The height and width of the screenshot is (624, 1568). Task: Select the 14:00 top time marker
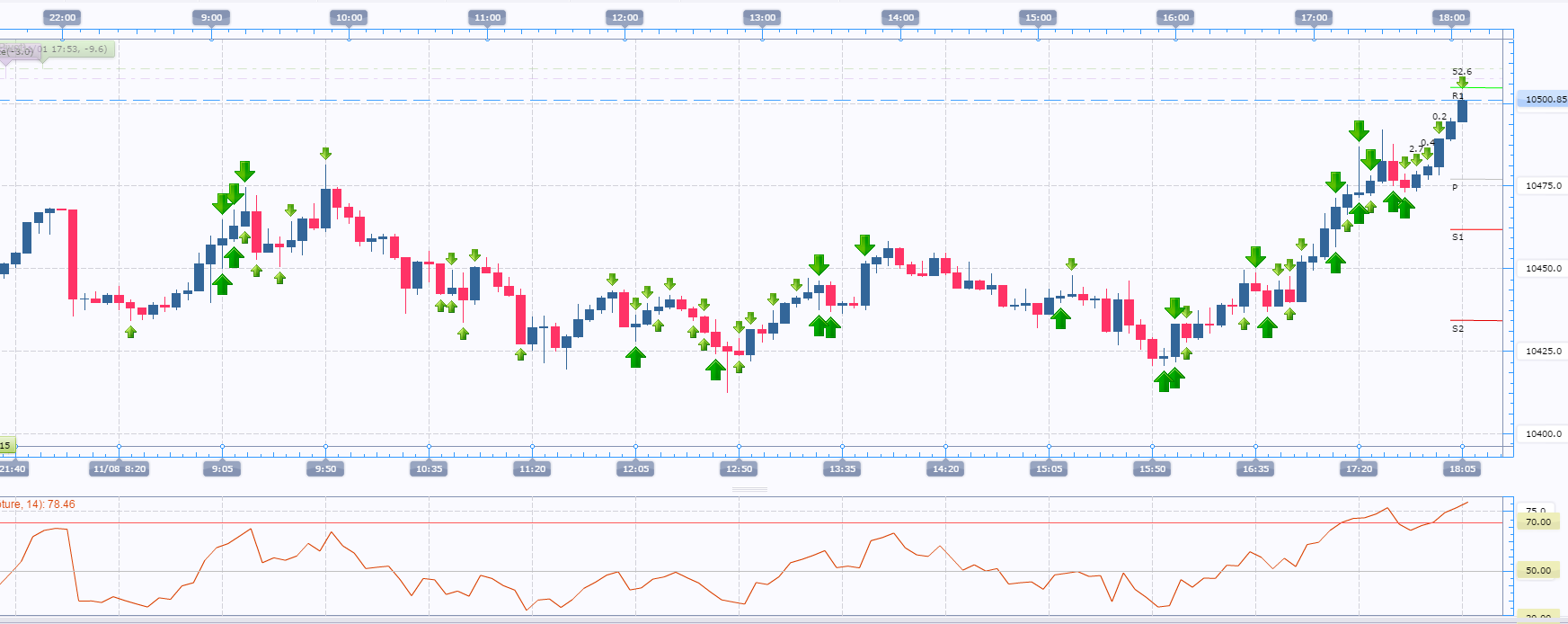pos(900,17)
